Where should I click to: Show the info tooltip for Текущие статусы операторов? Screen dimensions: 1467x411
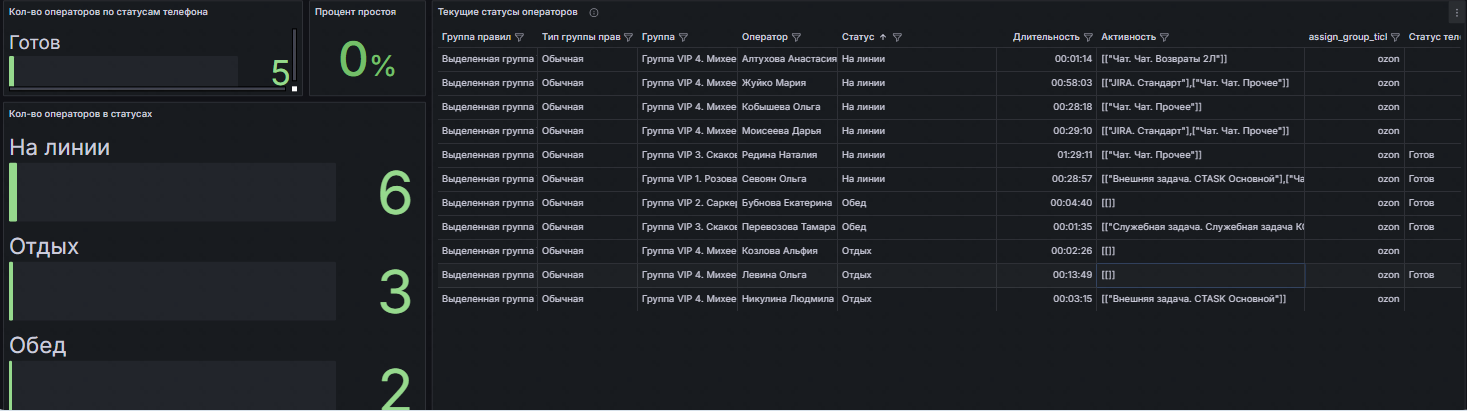click(594, 13)
